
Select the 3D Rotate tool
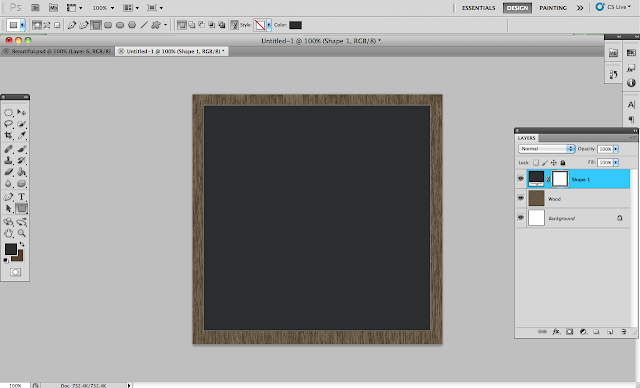pyautogui.click(x=9, y=222)
